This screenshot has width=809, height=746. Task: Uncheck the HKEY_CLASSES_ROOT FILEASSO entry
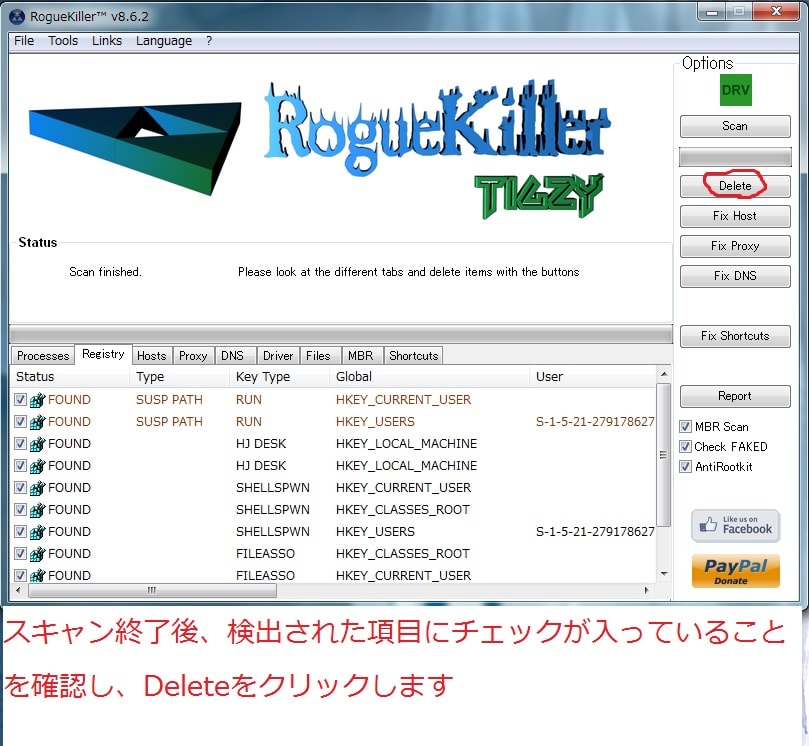click(20, 554)
